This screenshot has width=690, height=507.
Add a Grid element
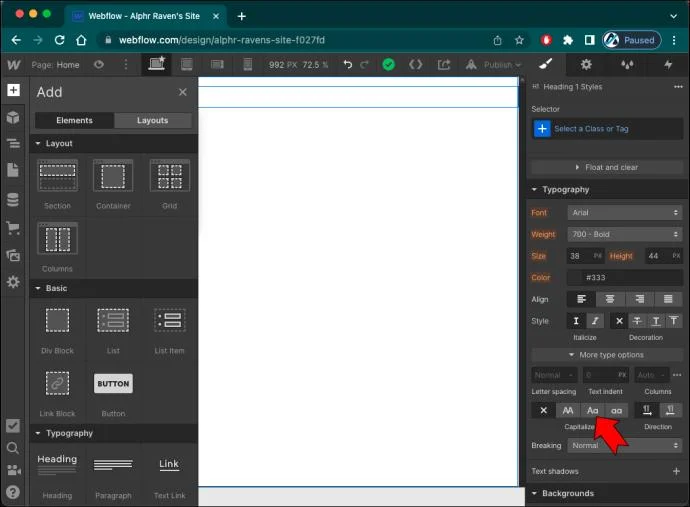coord(169,184)
